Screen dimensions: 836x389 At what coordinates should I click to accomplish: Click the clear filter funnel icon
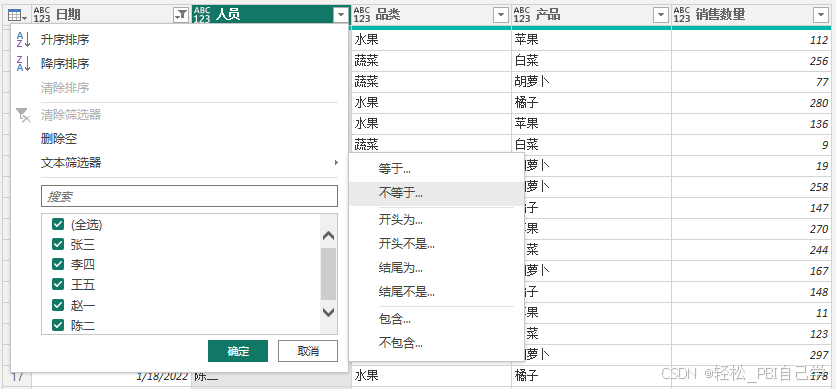pos(23,115)
